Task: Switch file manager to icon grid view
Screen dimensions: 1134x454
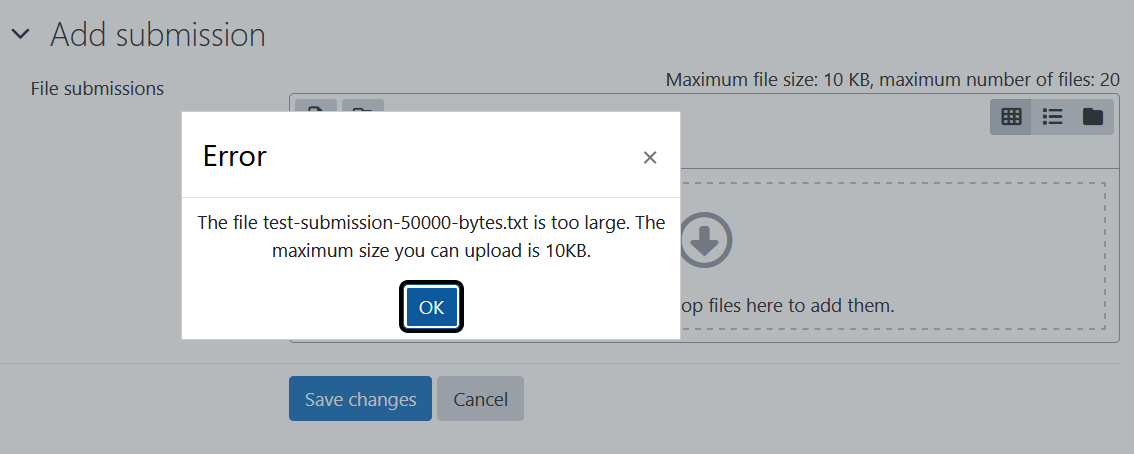Action: 1010,116
